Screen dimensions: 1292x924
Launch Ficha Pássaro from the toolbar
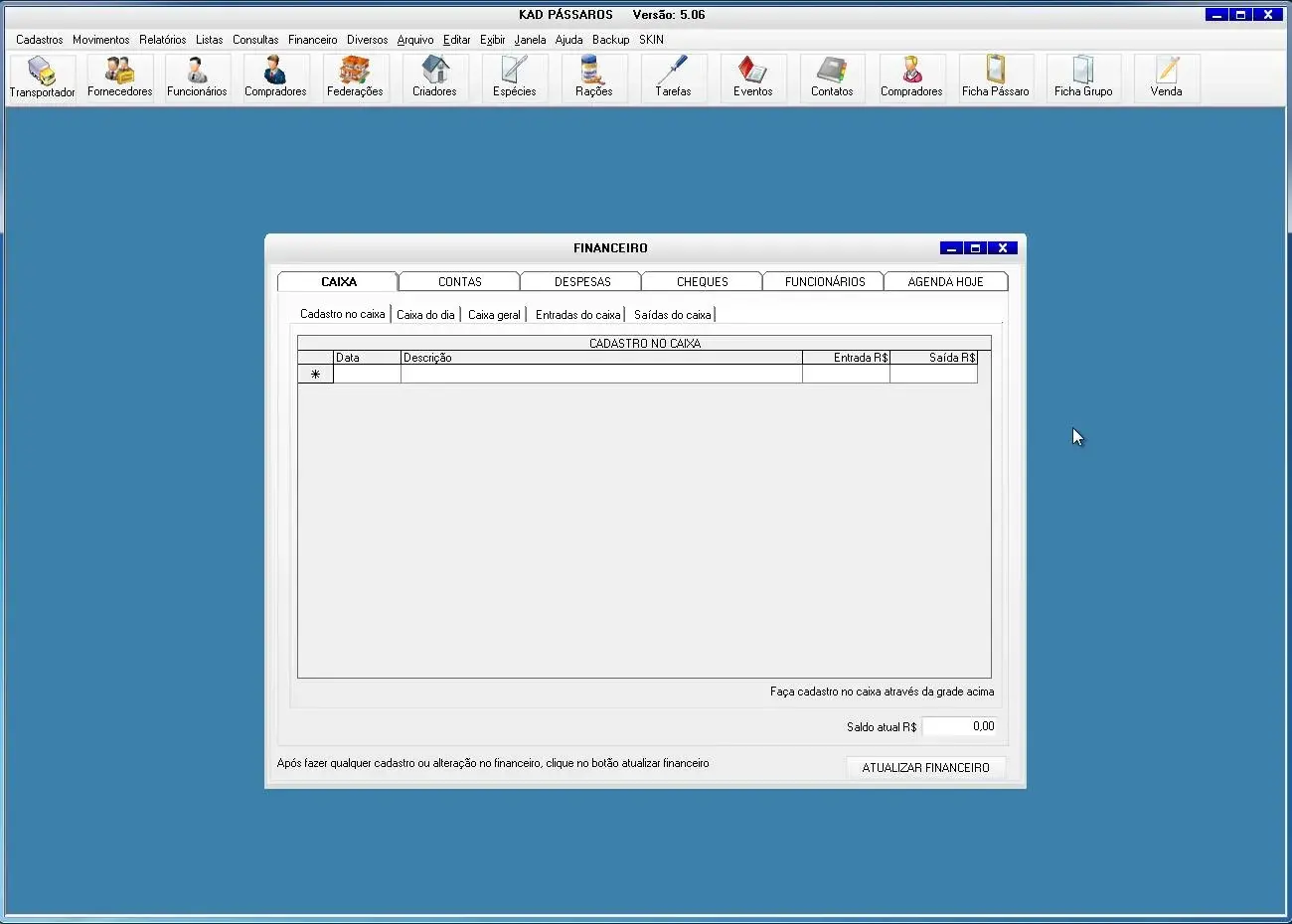pos(995,77)
